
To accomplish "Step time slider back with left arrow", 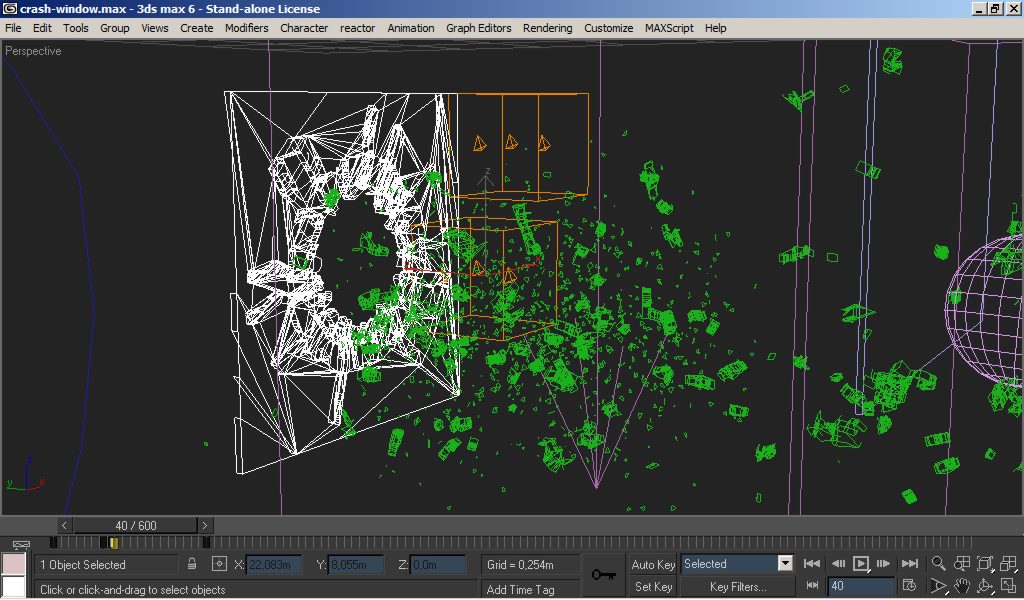I will point(64,526).
